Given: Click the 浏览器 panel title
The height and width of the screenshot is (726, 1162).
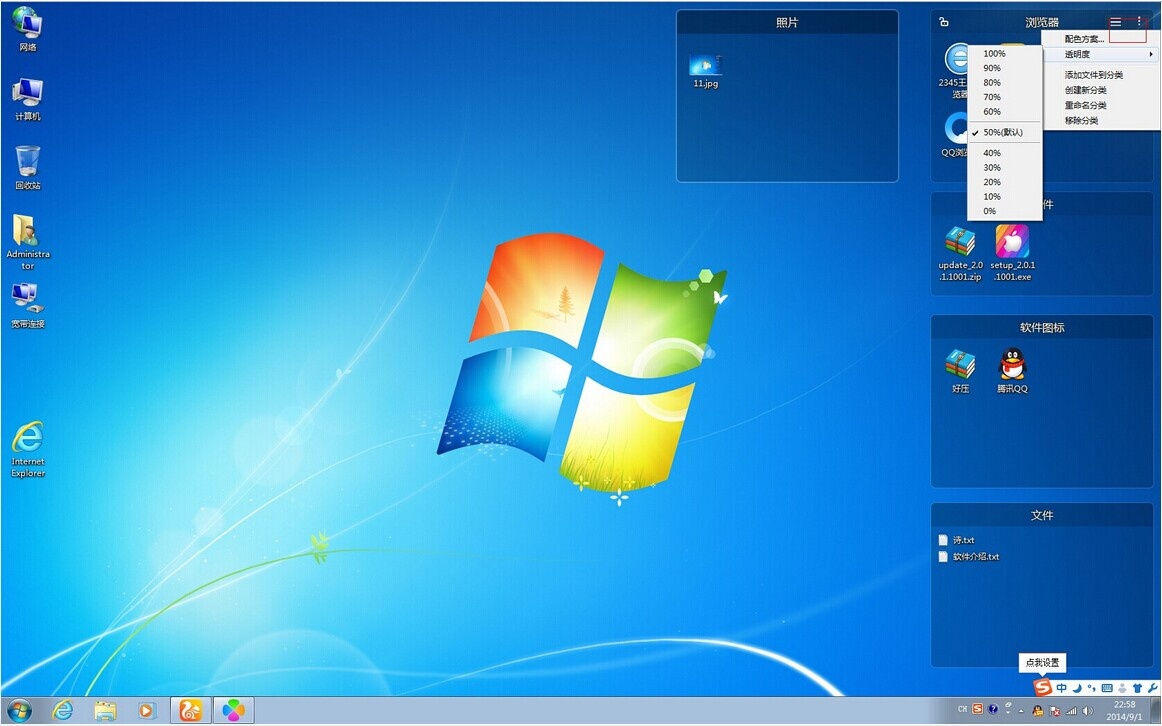Looking at the screenshot, I should tap(1042, 23).
